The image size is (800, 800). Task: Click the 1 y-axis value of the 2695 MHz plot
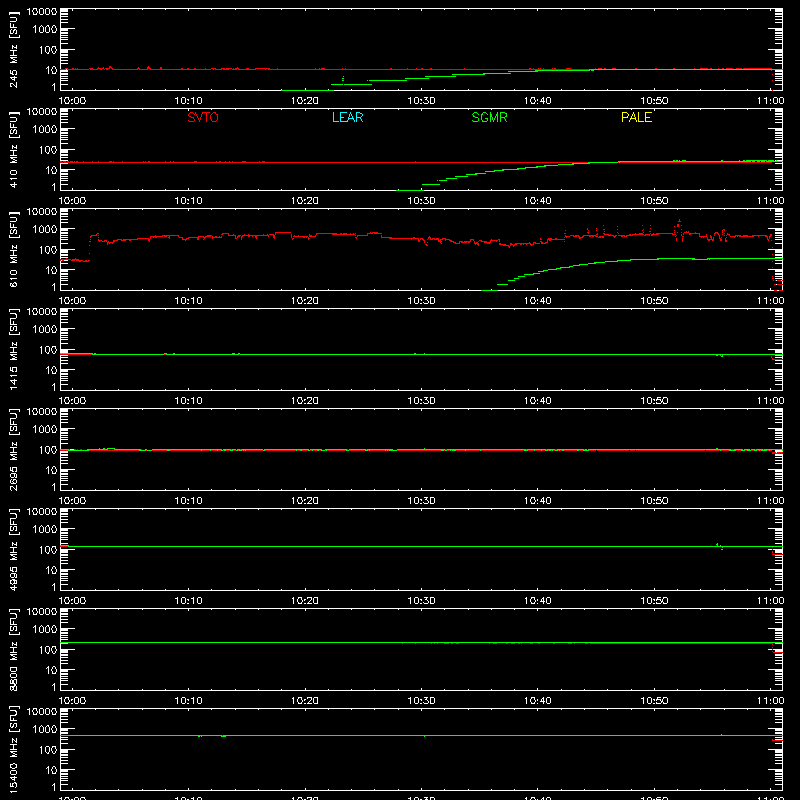(x=54, y=487)
